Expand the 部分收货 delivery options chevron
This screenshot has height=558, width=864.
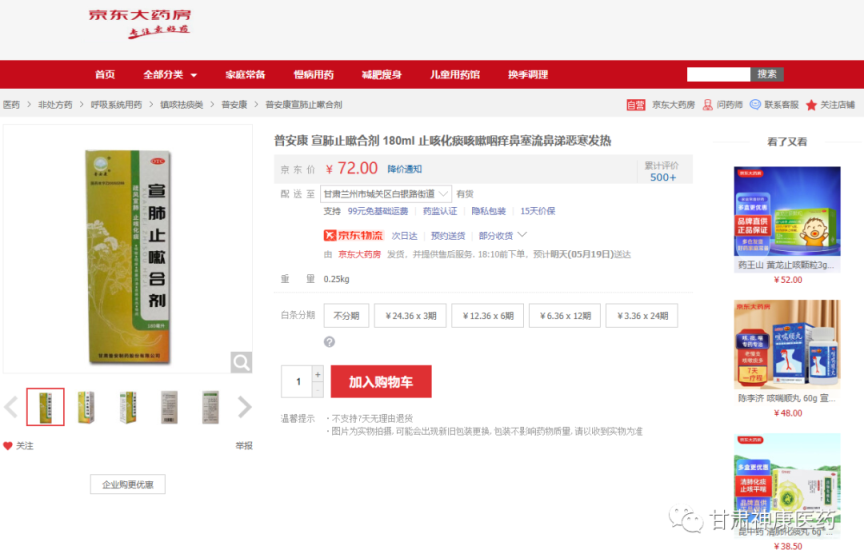point(522,235)
